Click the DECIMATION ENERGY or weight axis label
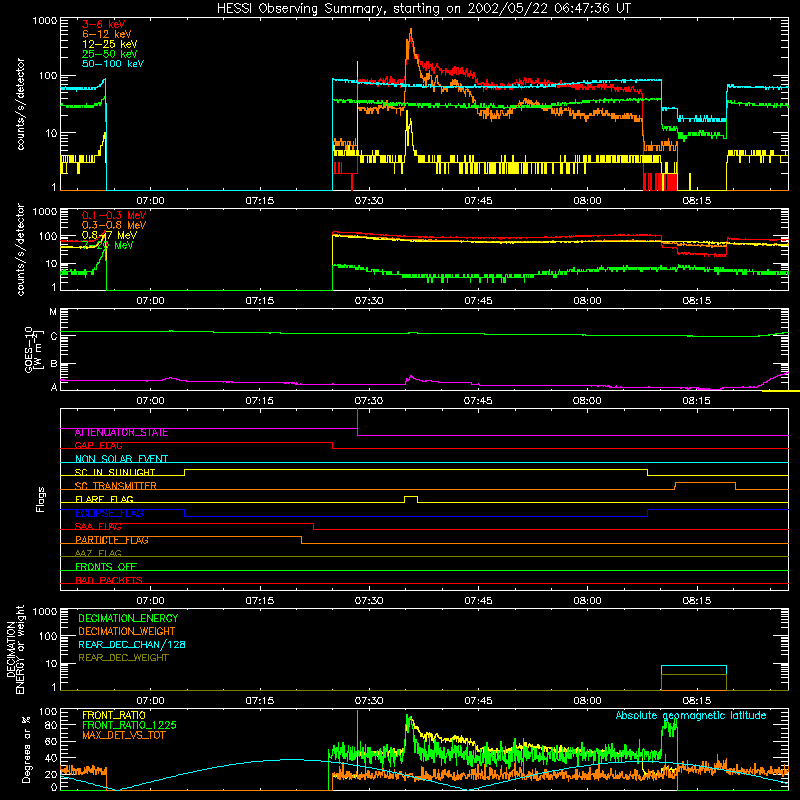 pyautogui.click(x=15, y=649)
